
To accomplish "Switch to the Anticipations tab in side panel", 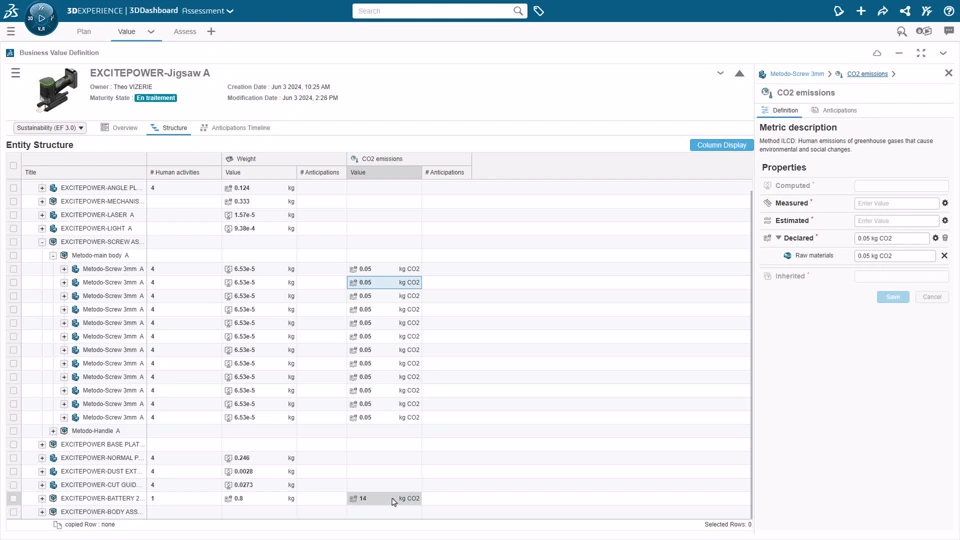I will pos(834,110).
